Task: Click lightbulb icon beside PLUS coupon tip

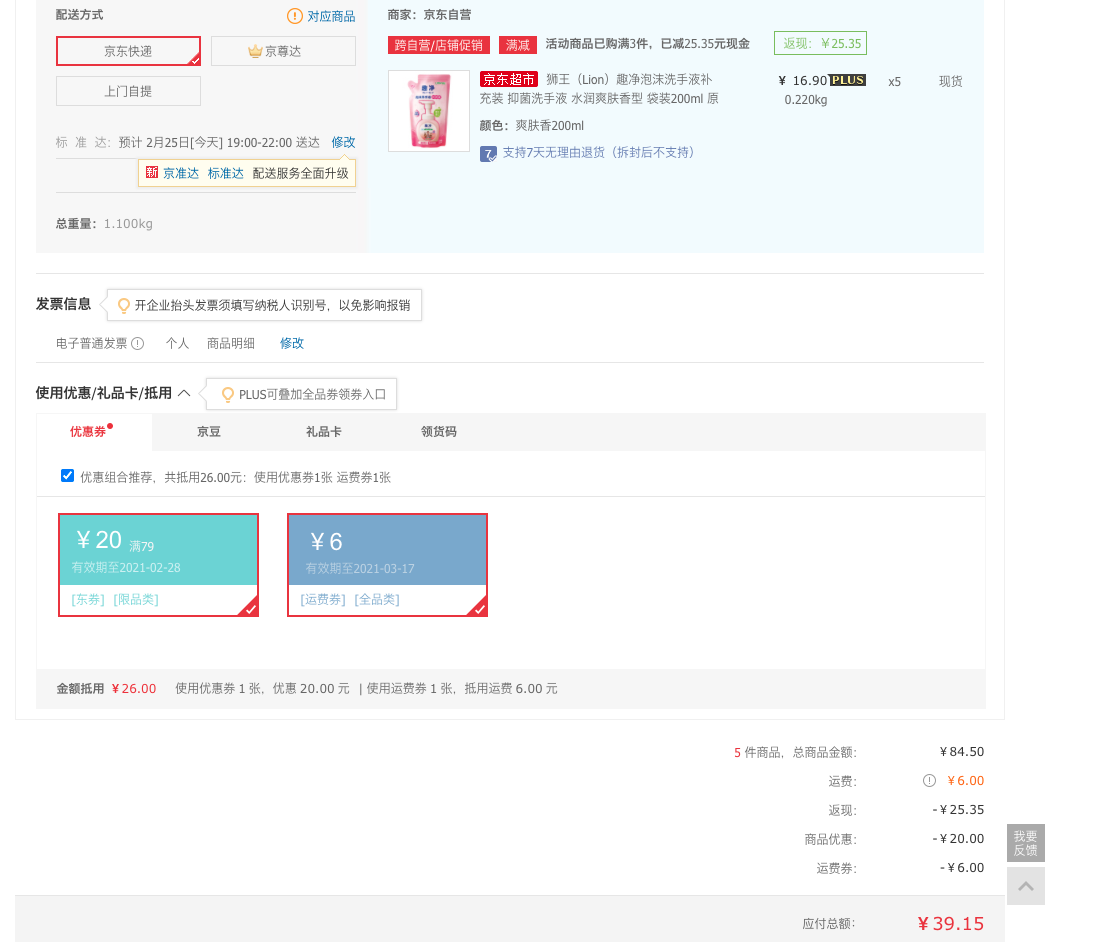Action: click(x=227, y=395)
